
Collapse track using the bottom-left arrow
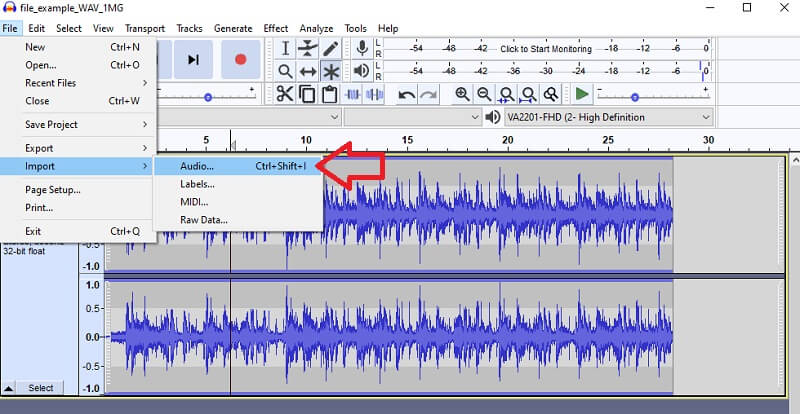(x=9, y=388)
